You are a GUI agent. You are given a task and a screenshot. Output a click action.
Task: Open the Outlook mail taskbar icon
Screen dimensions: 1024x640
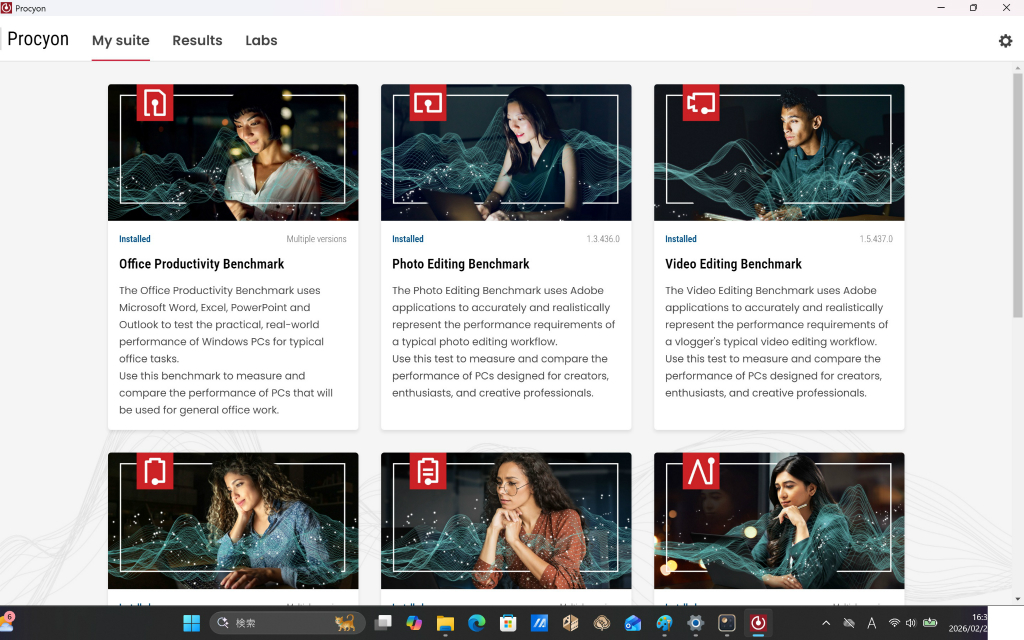pos(633,623)
